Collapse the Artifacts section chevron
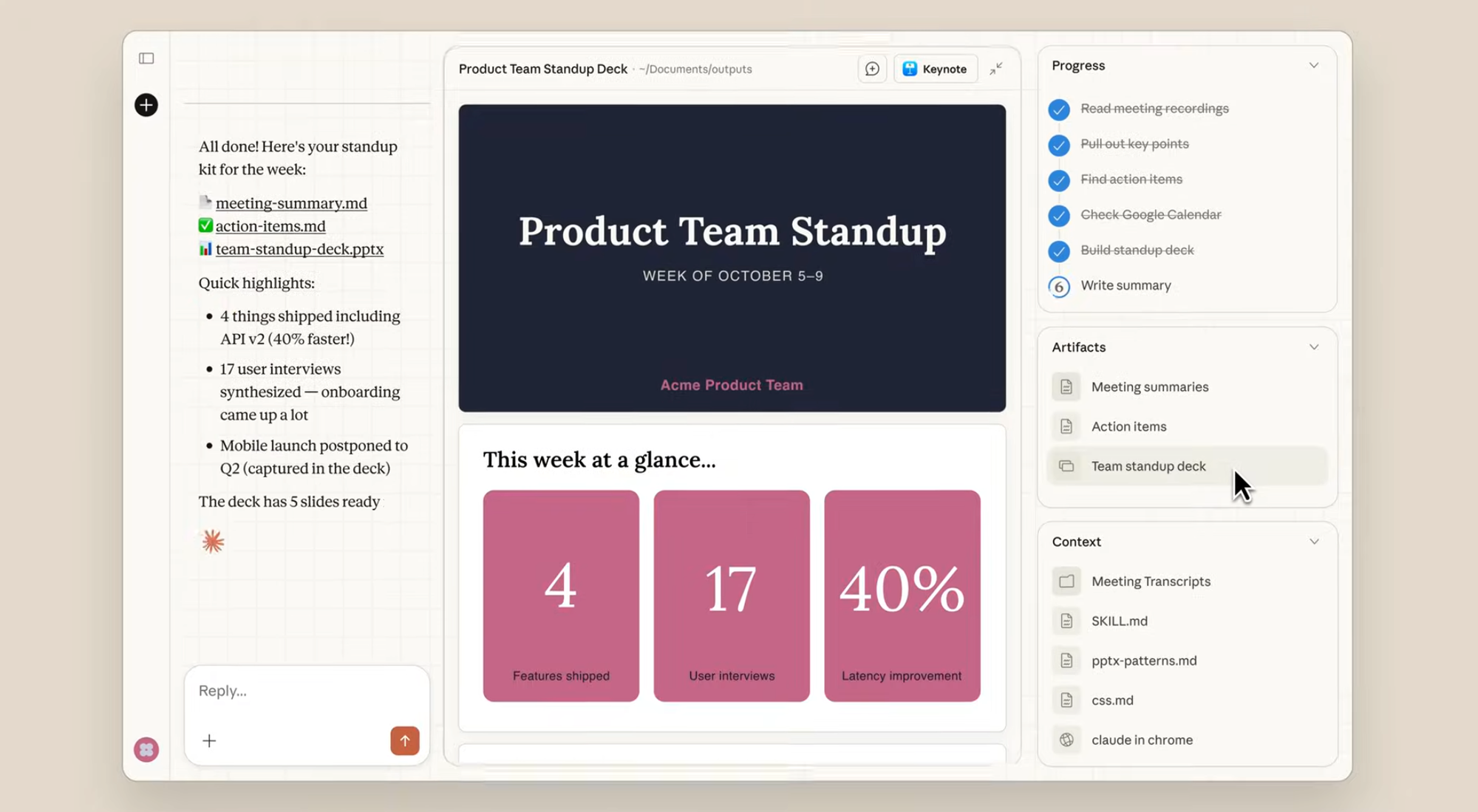This screenshot has height=812, width=1478. pyautogui.click(x=1314, y=347)
